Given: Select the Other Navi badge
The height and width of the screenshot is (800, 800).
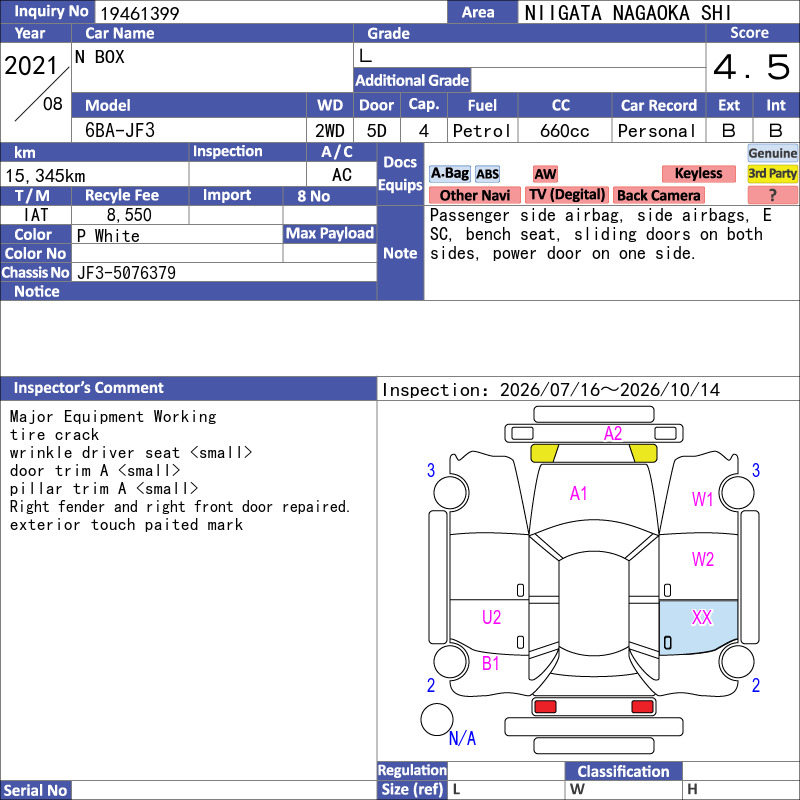Looking at the screenshot, I should point(474,195).
